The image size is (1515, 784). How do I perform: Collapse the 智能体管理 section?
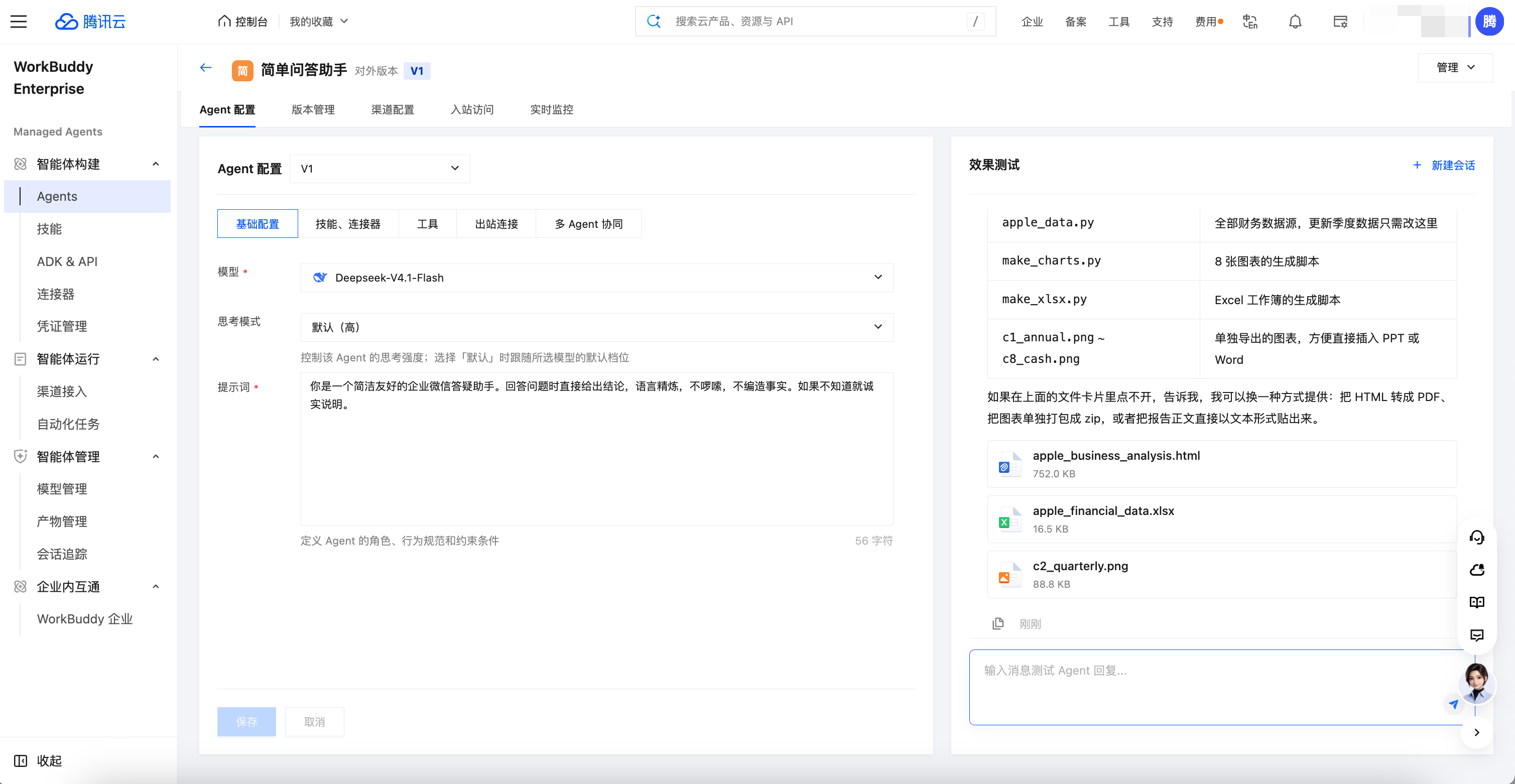pos(155,457)
